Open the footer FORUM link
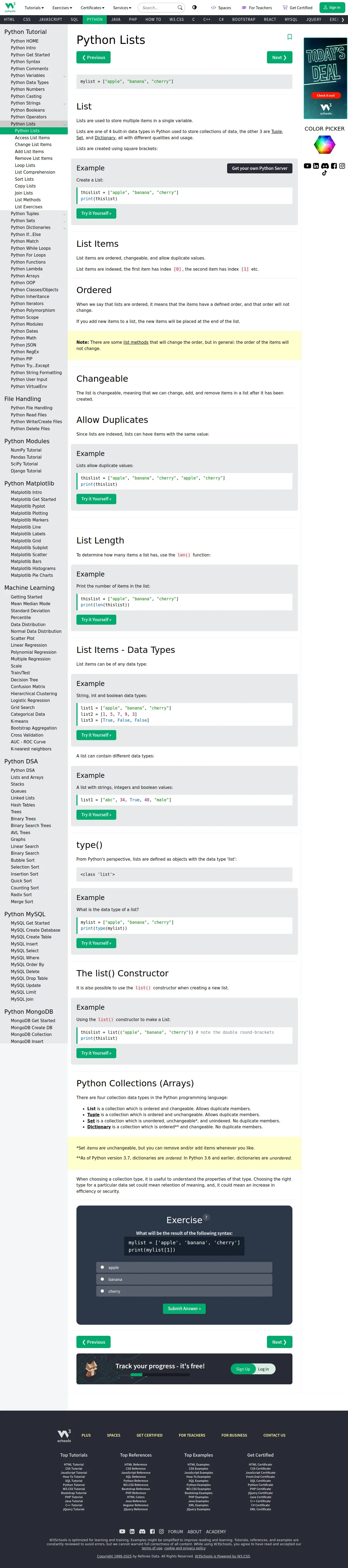This screenshot has width=348, height=1568. click(176, 1531)
